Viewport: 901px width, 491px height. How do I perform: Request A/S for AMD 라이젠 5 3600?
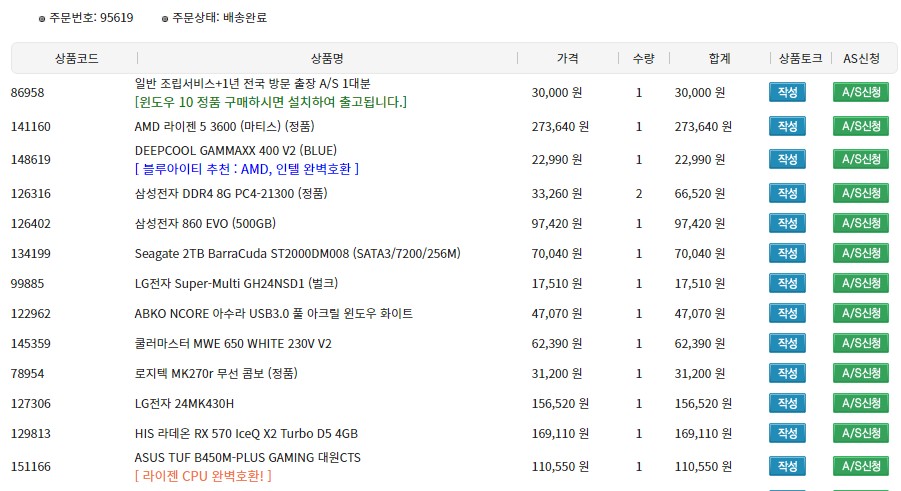(861, 126)
